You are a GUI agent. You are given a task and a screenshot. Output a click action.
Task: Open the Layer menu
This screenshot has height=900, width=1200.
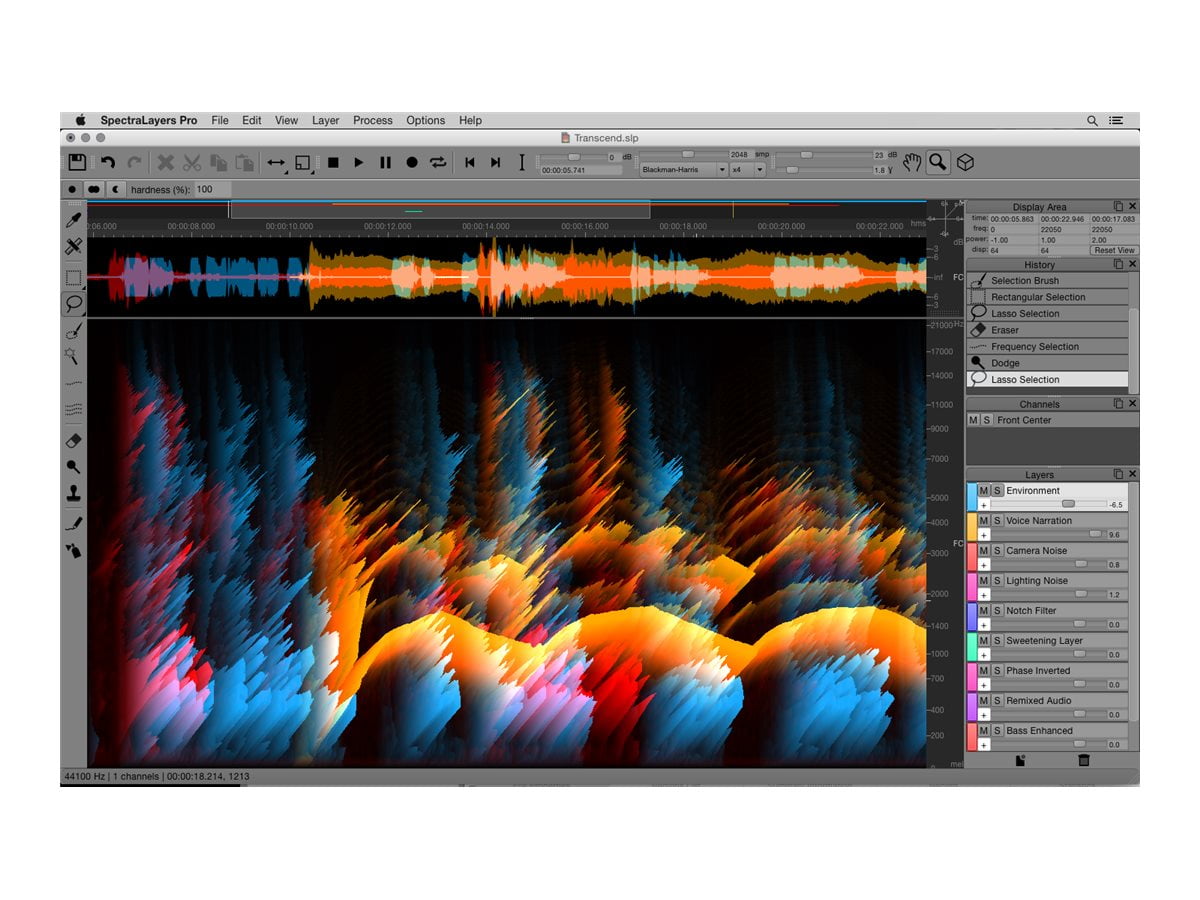pyautogui.click(x=325, y=120)
